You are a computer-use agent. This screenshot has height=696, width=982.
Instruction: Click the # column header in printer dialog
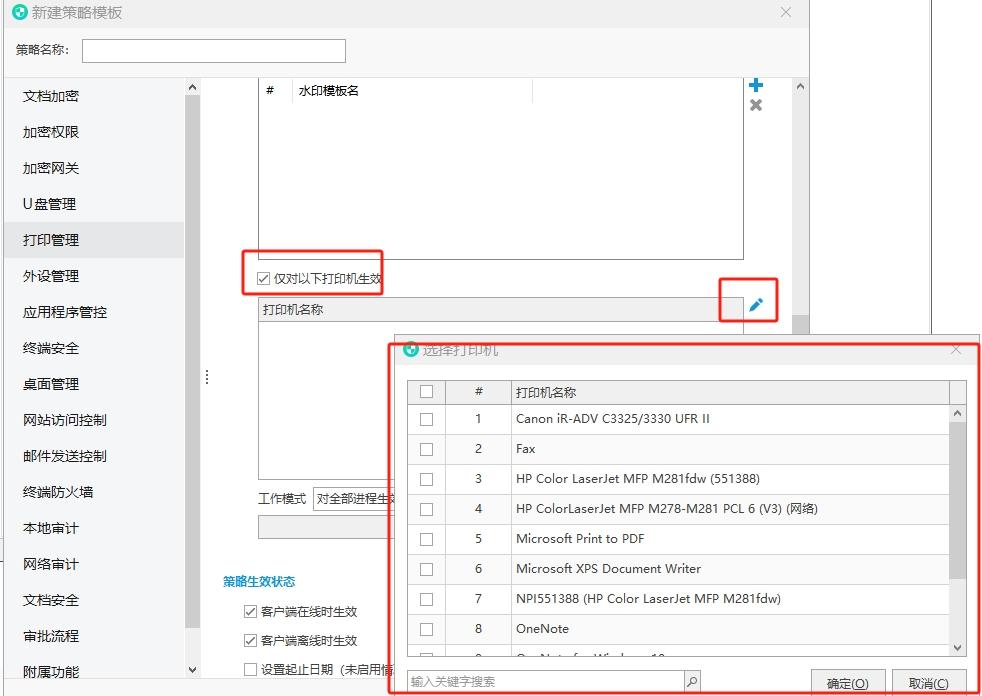(478, 392)
